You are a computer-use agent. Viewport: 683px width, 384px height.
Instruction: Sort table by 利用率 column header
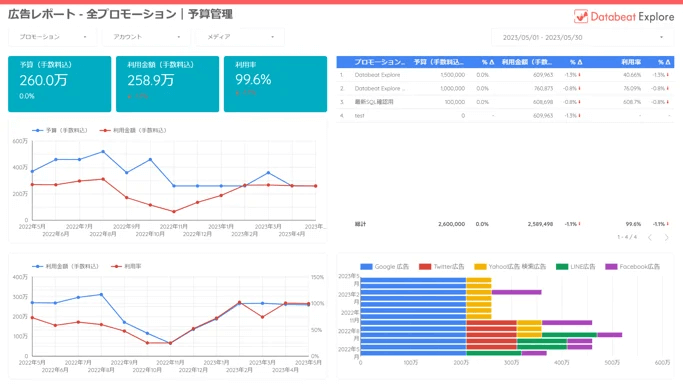(x=631, y=62)
